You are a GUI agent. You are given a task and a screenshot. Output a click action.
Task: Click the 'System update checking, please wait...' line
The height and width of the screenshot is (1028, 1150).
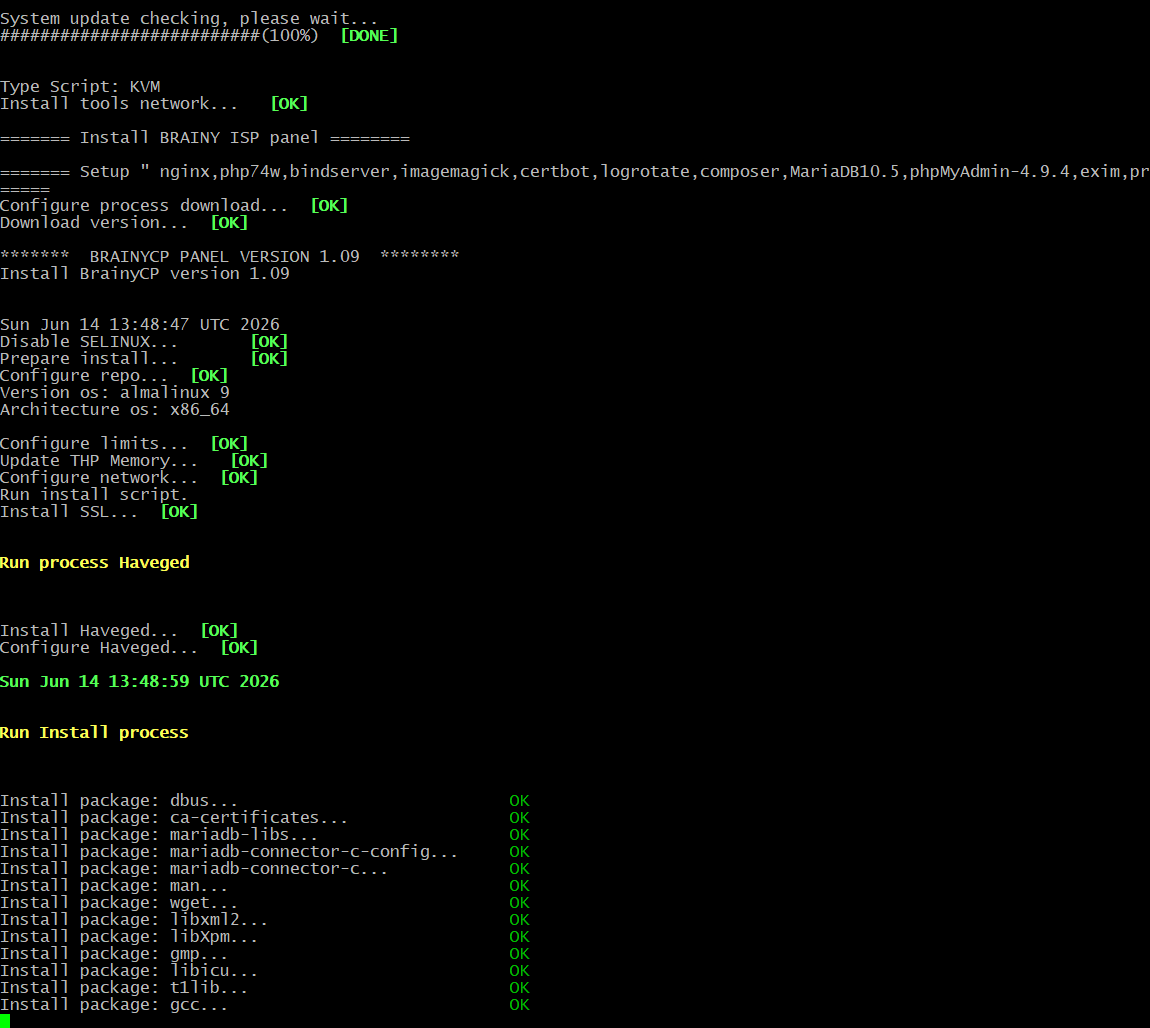coord(189,18)
